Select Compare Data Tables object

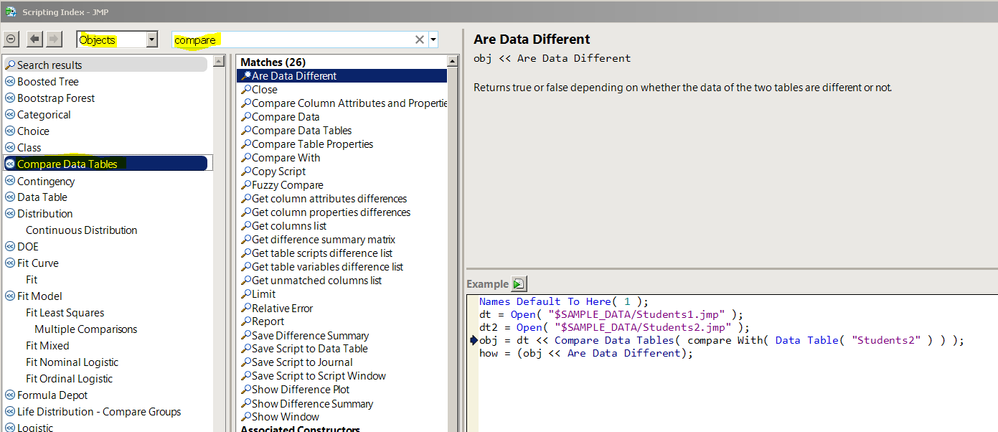pyautogui.click(x=106, y=164)
